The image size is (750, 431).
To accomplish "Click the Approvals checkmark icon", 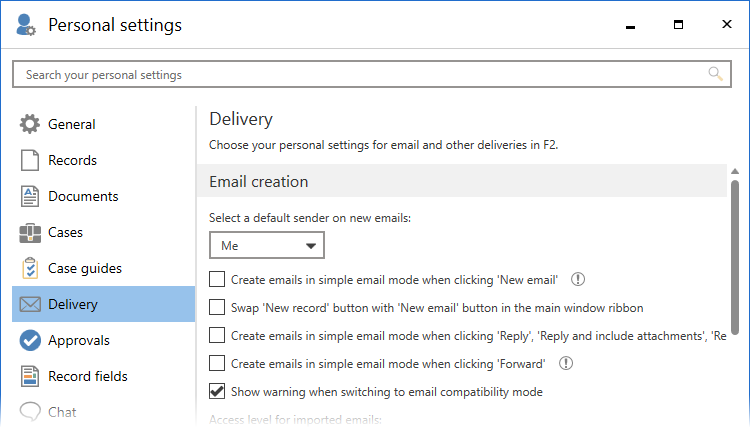I will coord(30,341).
